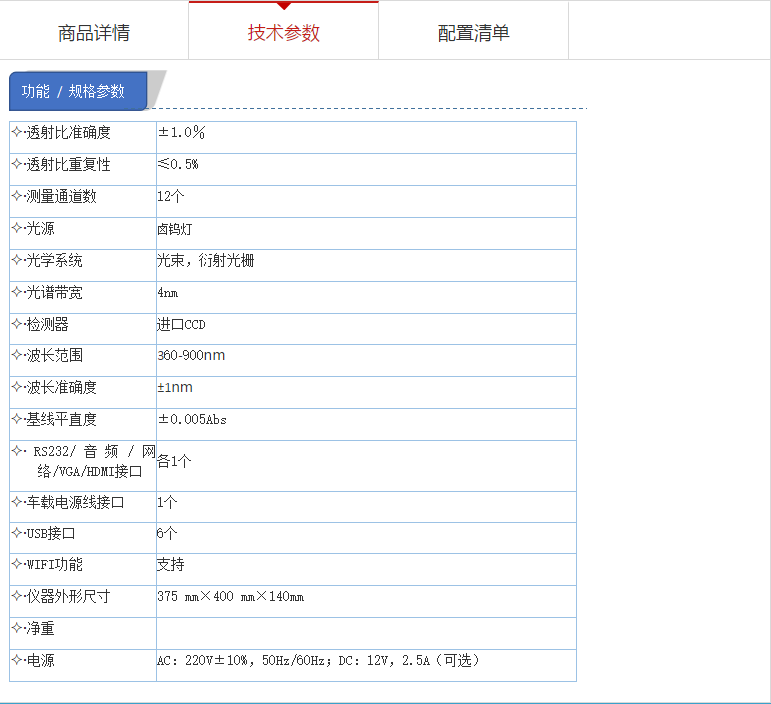This screenshot has width=771, height=704.
Task: Switch to the 配置清单 tab
Action: pos(474,33)
